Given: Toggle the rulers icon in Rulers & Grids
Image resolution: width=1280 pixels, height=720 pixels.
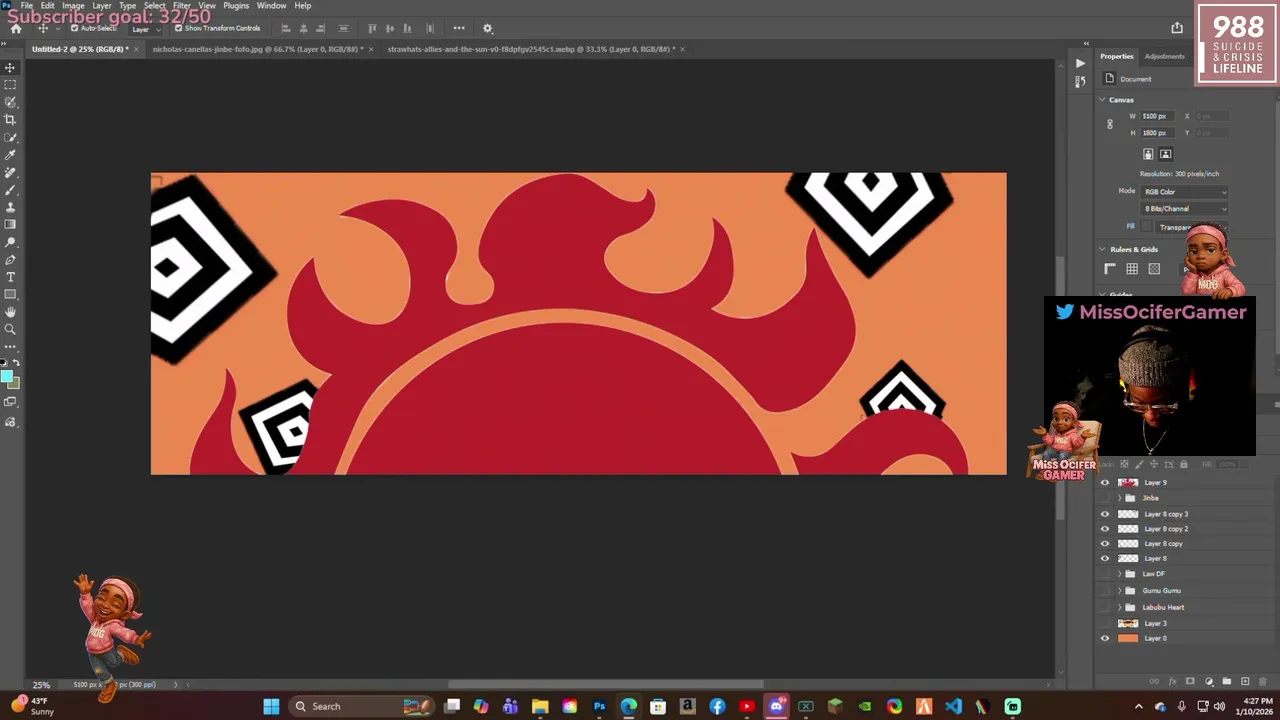Looking at the screenshot, I should pos(1110,269).
